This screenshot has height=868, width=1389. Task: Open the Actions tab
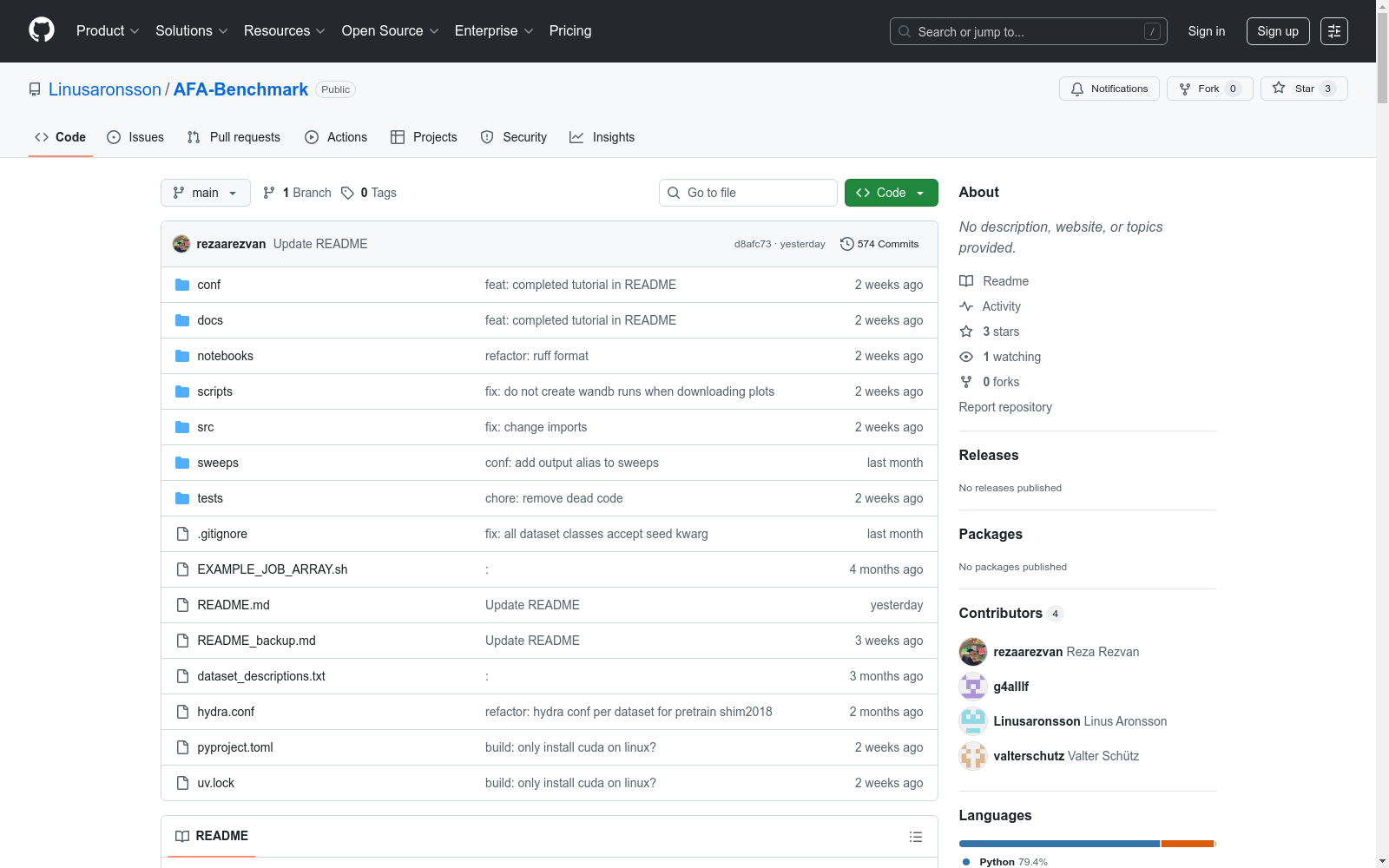pyautogui.click(x=336, y=137)
